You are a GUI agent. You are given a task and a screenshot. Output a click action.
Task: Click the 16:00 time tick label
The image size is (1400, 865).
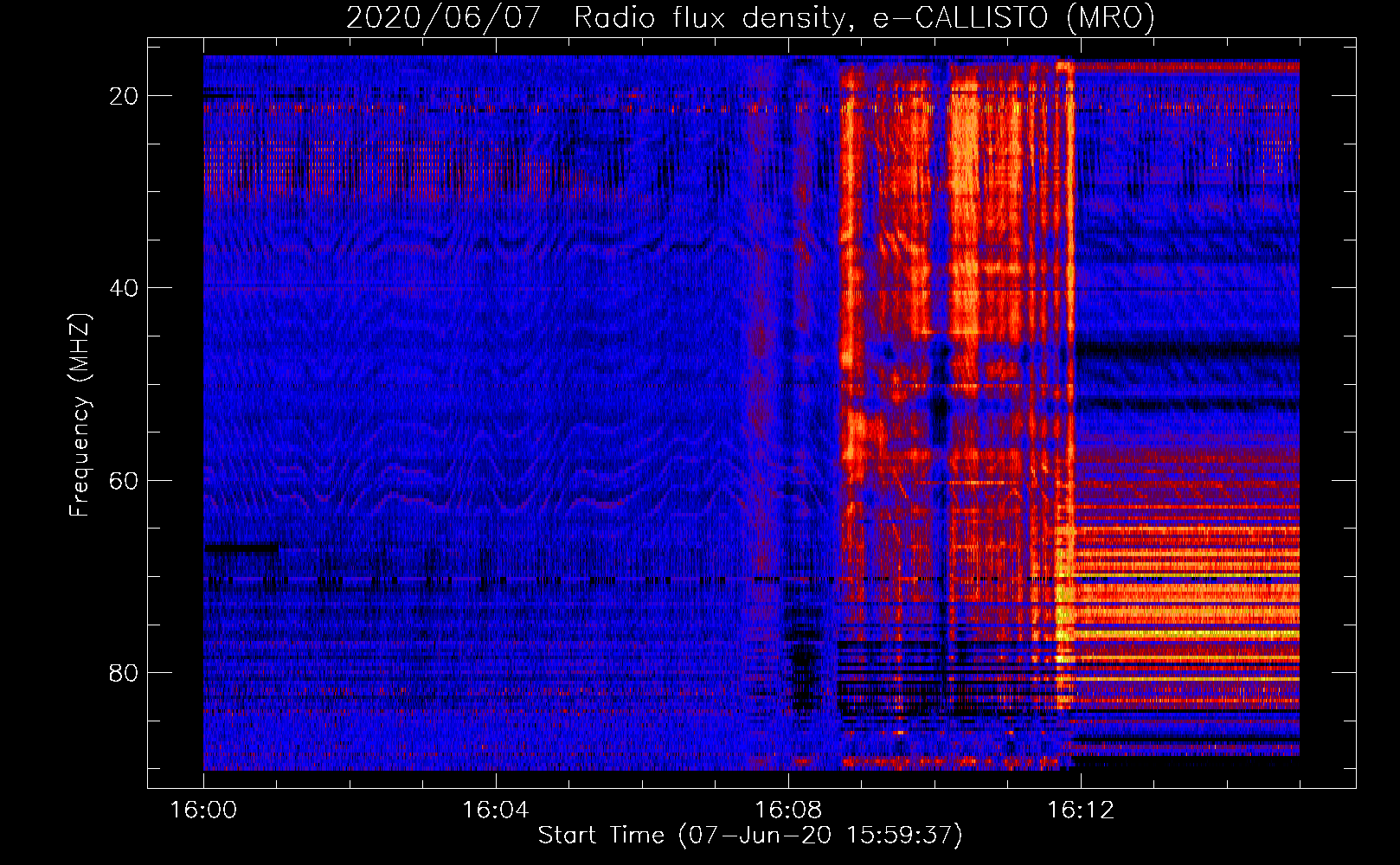pyautogui.click(x=203, y=811)
